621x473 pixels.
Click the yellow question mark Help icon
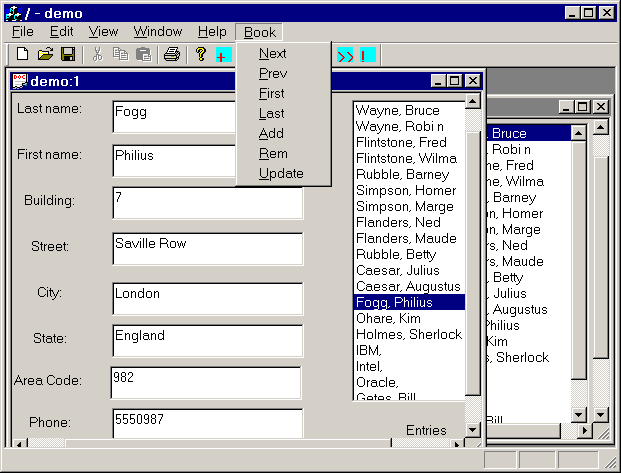tap(201, 54)
